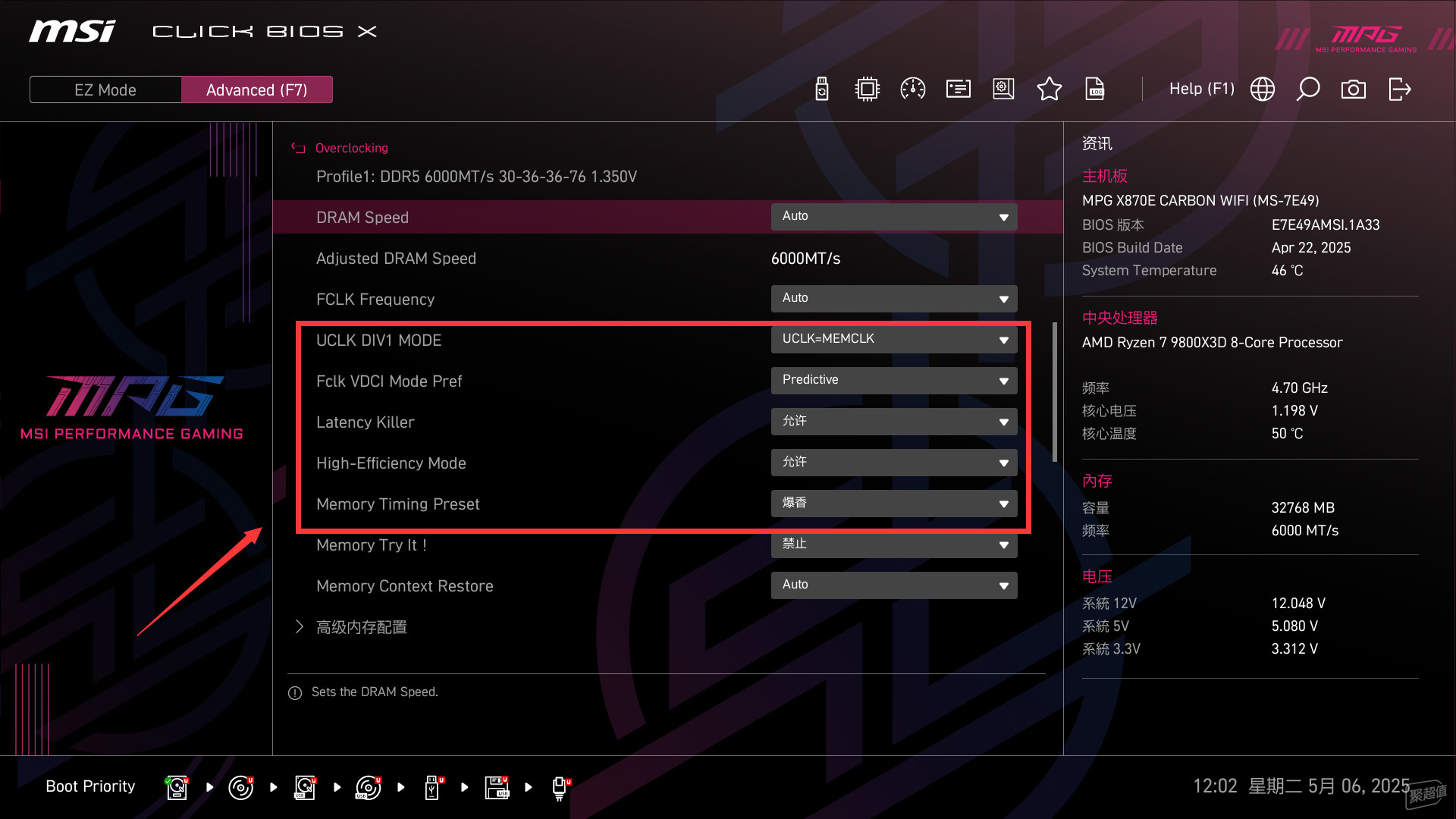The height and width of the screenshot is (819, 1456).
Task: Click the memory capacity 32768 MB value
Action: pyautogui.click(x=1303, y=508)
